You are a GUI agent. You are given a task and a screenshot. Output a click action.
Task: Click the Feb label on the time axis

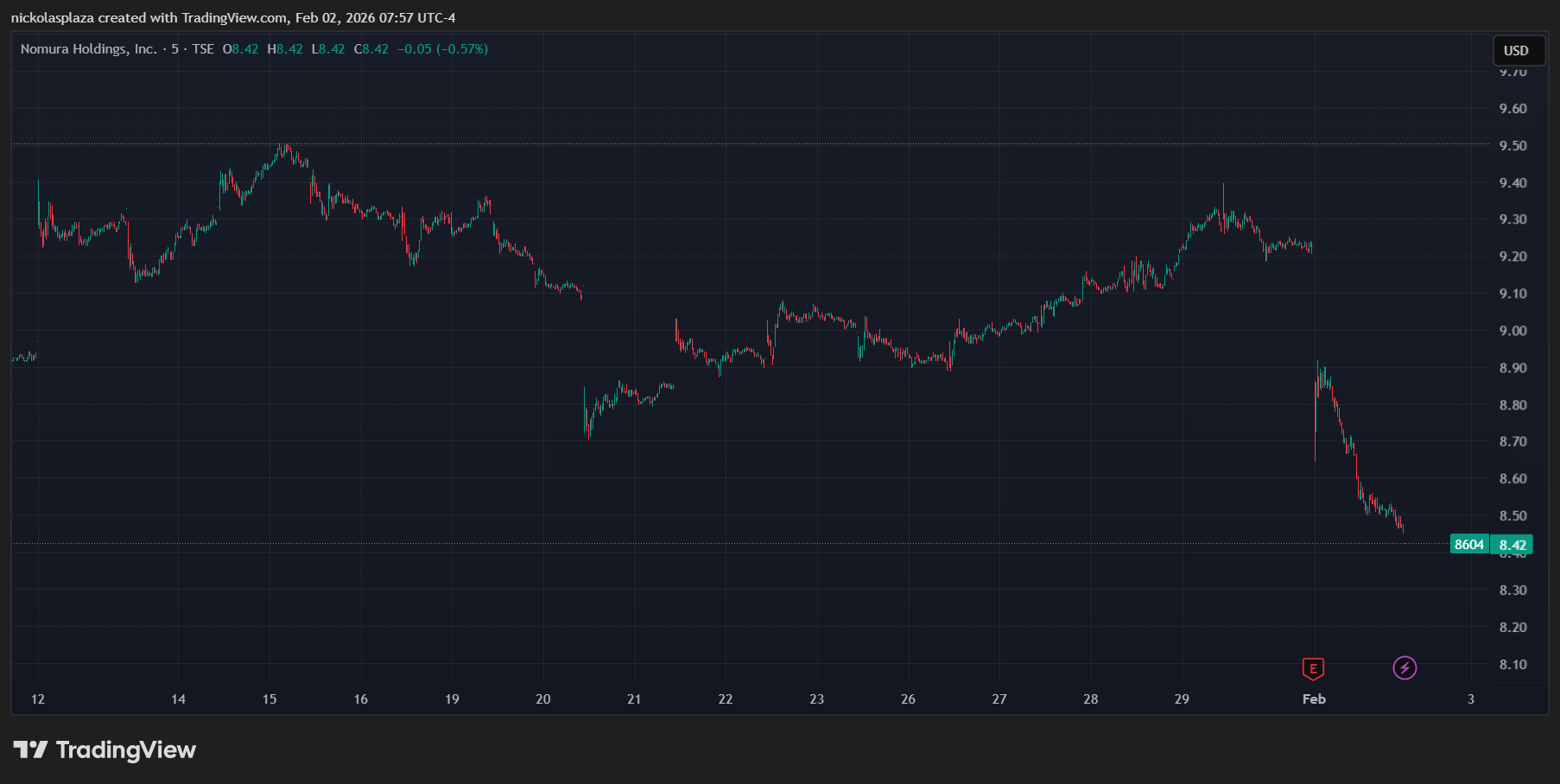[1314, 699]
